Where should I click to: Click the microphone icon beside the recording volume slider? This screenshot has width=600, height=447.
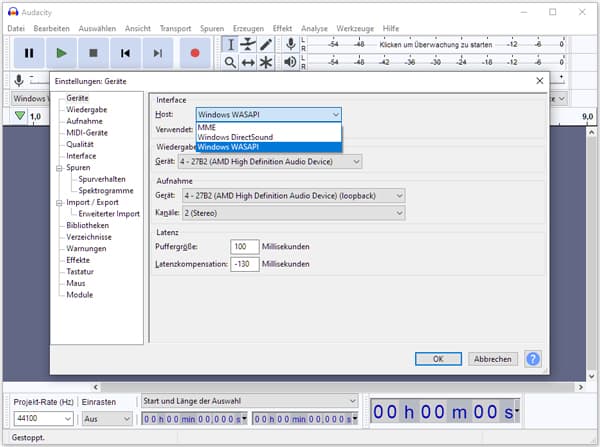(x=18, y=81)
